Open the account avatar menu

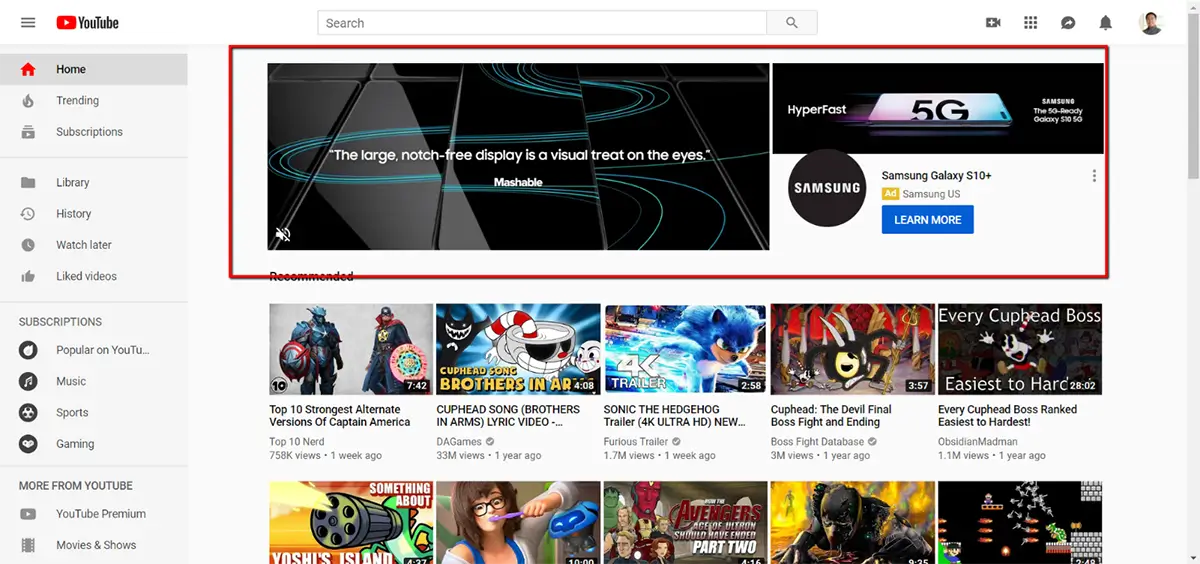1151,22
